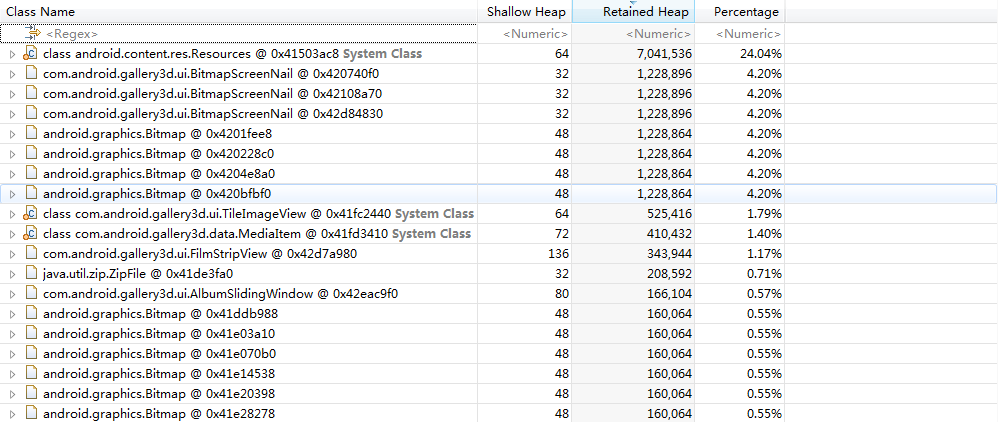Expand BitmapScreenNail @ 0x42108a70 row
This screenshot has width=998, height=422.
pyautogui.click(x=11, y=94)
